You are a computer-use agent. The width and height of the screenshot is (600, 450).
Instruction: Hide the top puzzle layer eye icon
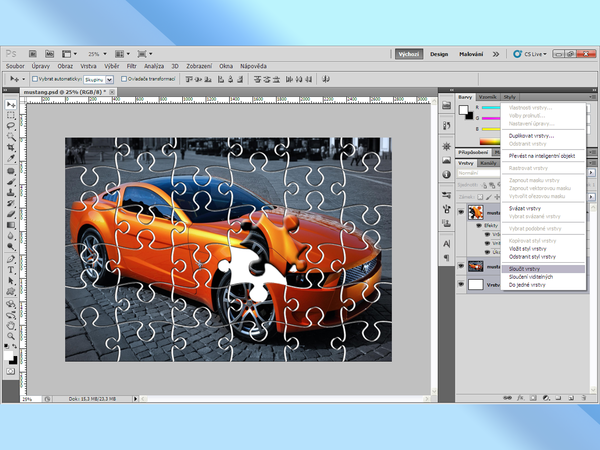[x=461, y=212]
